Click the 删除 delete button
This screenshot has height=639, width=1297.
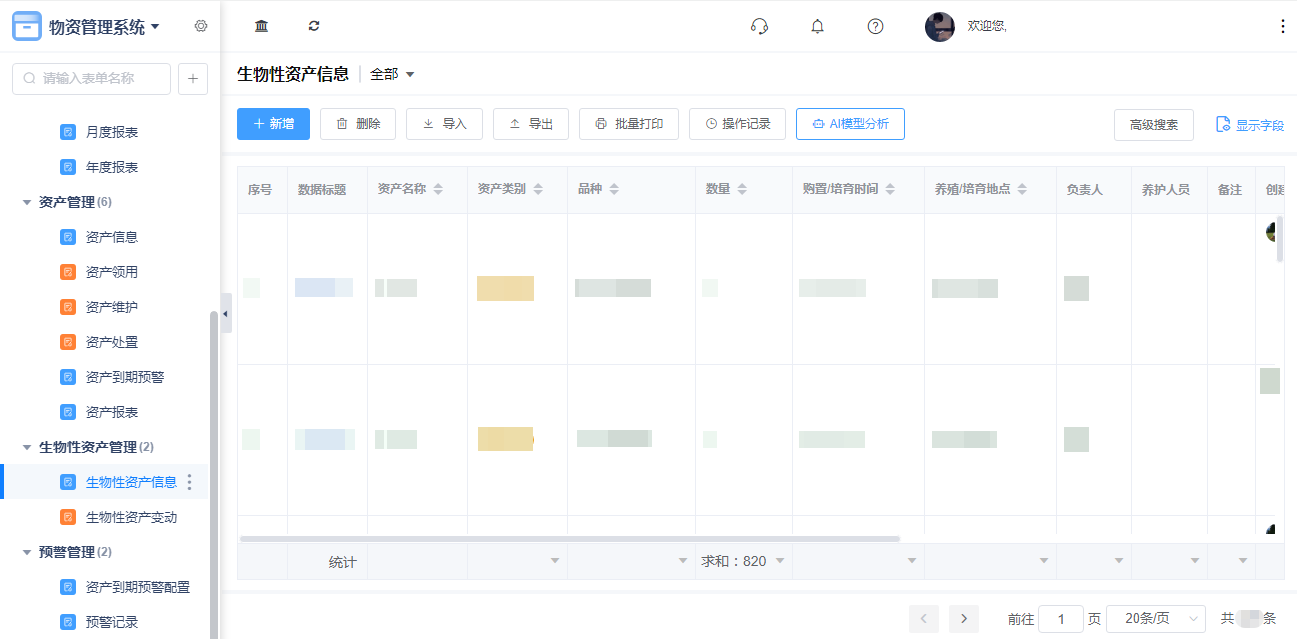[x=358, y=124]
